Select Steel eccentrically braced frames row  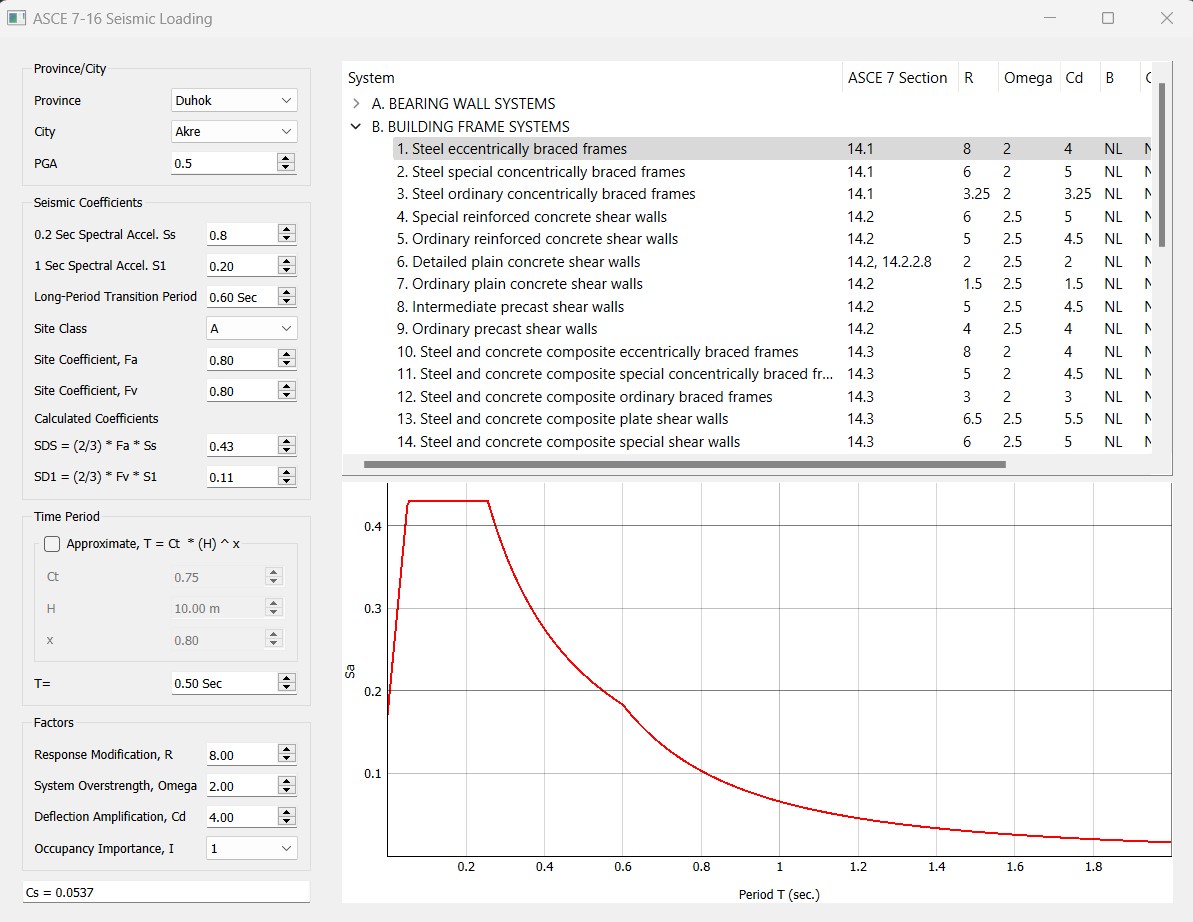(x=771, y=149)
